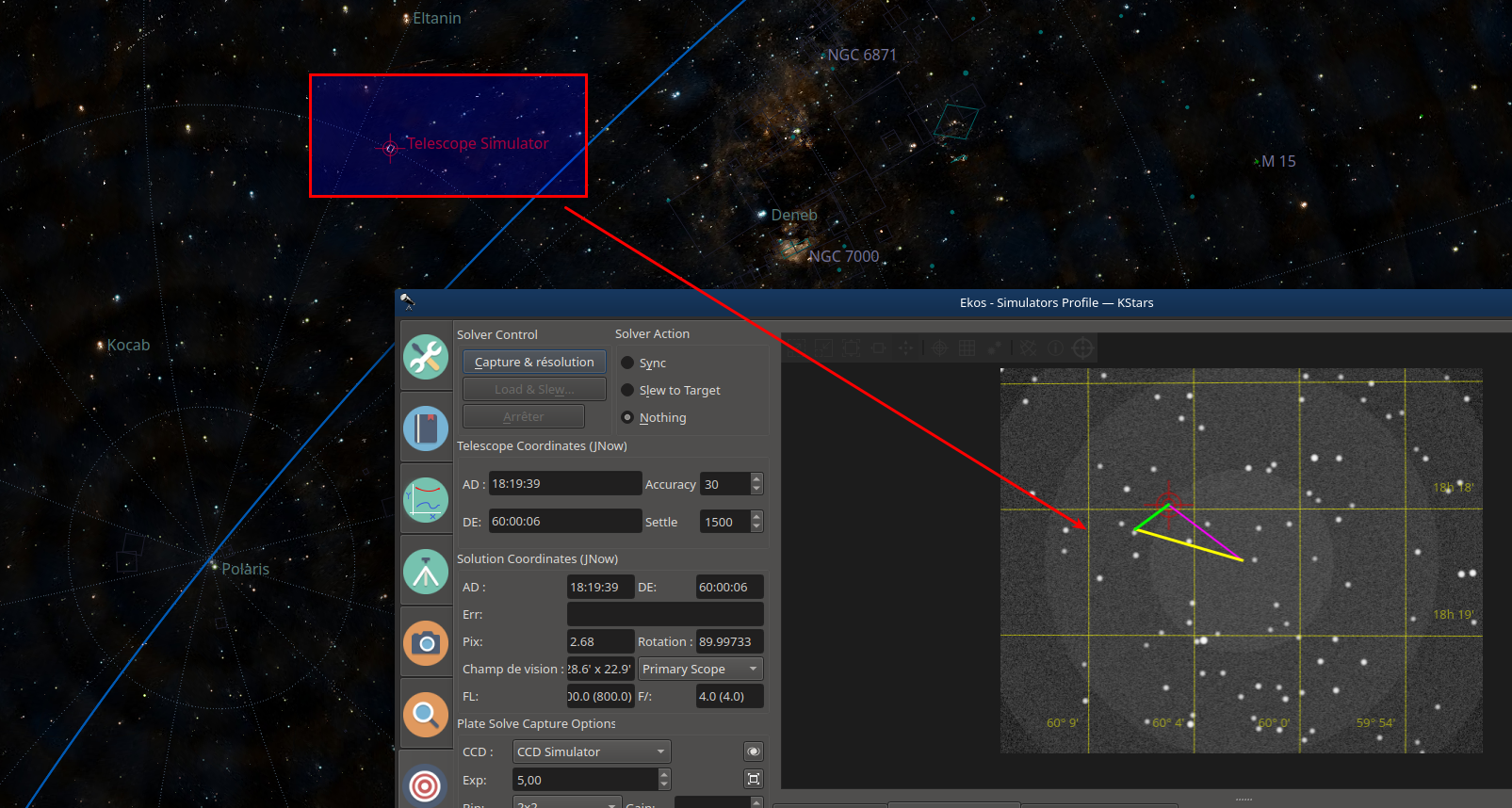The width and height of the screenshot is (1512, 808).
Task: Click the solution AD coordinate field
Action: [x=600, y=587]
